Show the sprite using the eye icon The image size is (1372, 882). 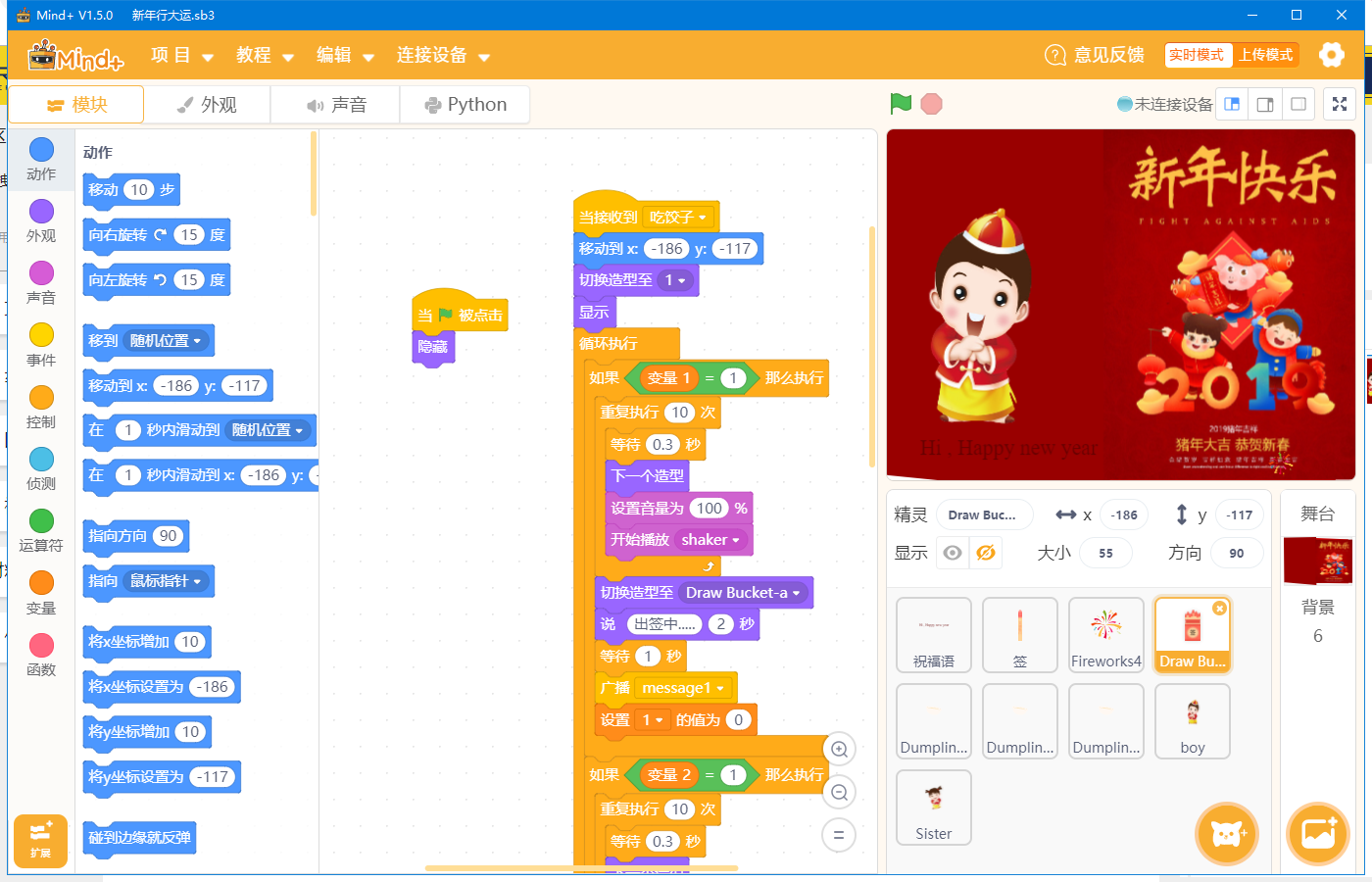952,553
